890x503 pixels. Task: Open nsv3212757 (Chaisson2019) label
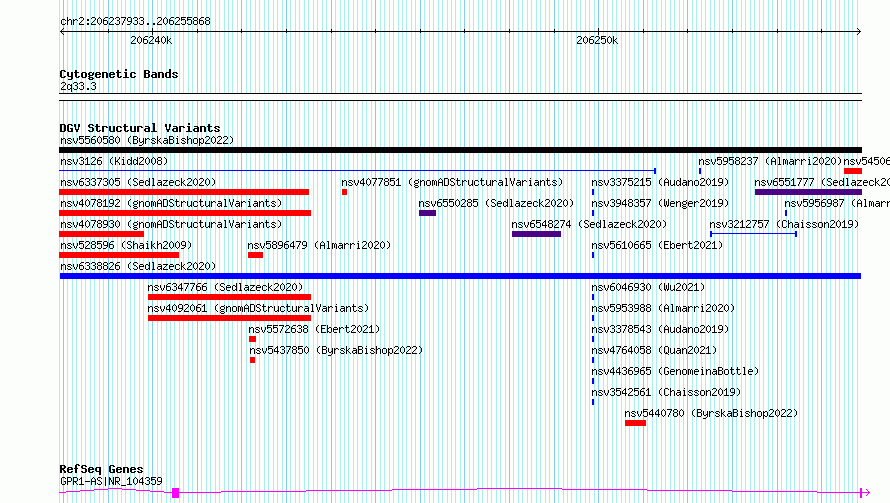(784, 224)
